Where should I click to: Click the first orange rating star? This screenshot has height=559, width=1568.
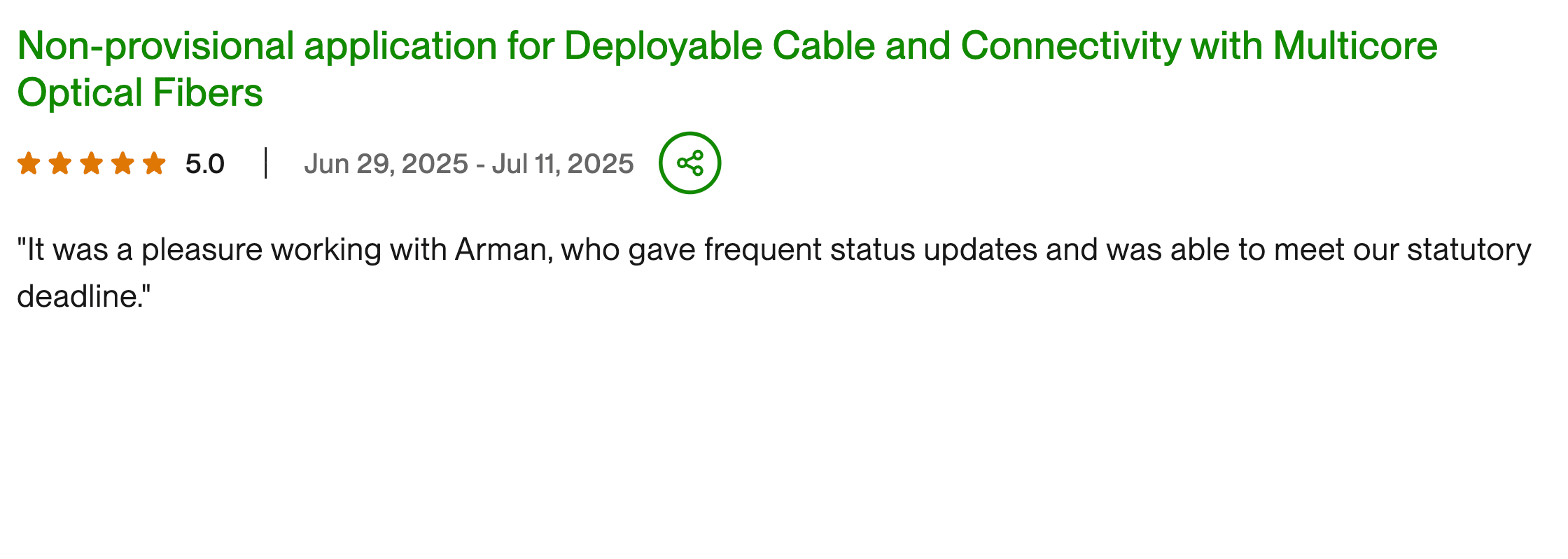tap(29, 164)
